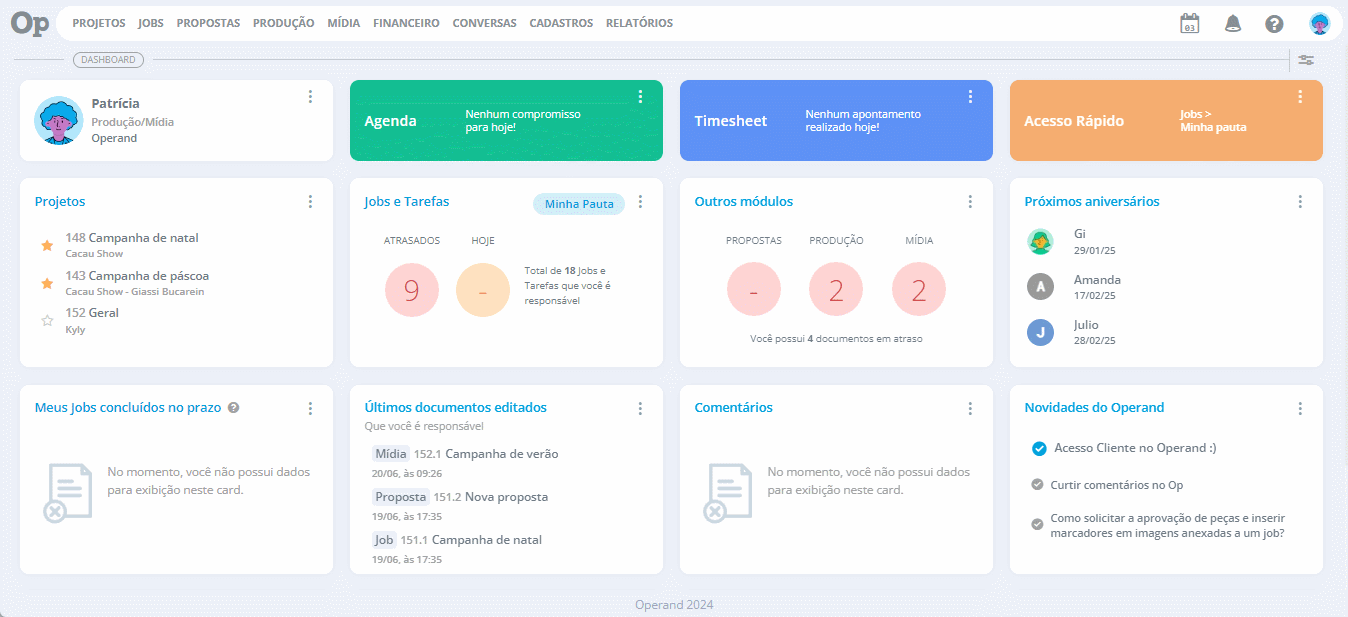1348x617 pixels.
Task: Unstar the 148 Campanha de natal project
Action: [x=46, y=245]
